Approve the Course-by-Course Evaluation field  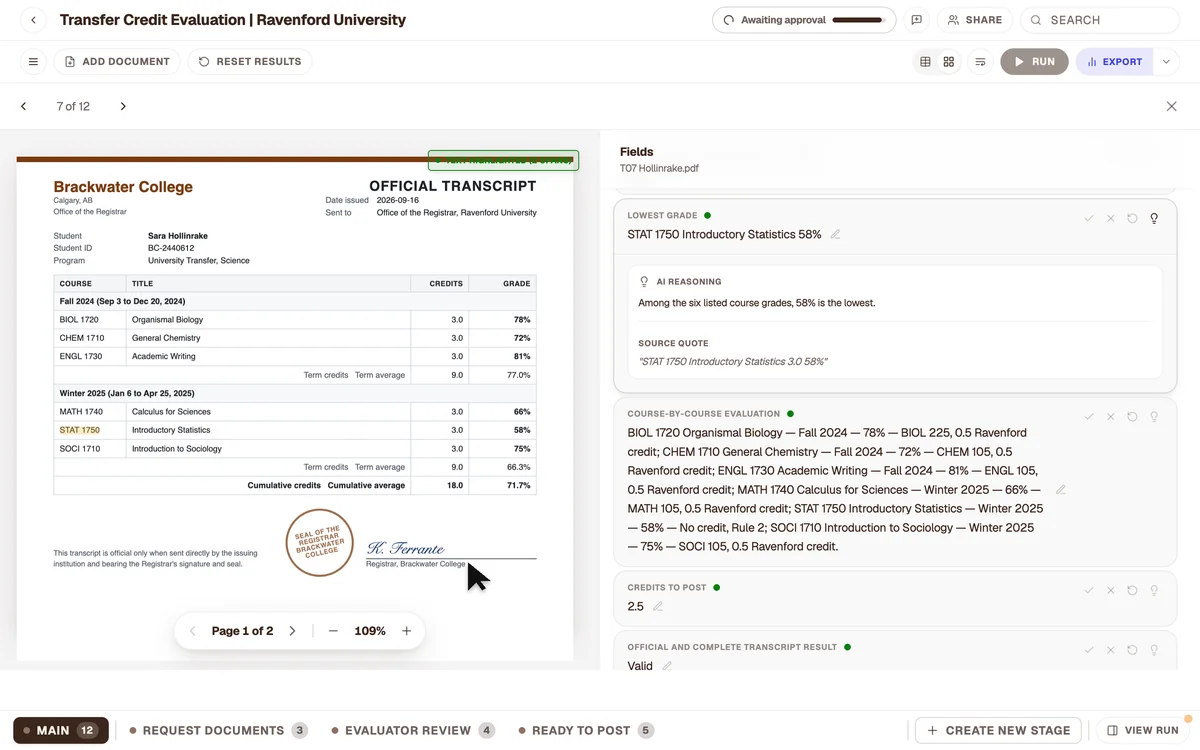click(1089, 416)
